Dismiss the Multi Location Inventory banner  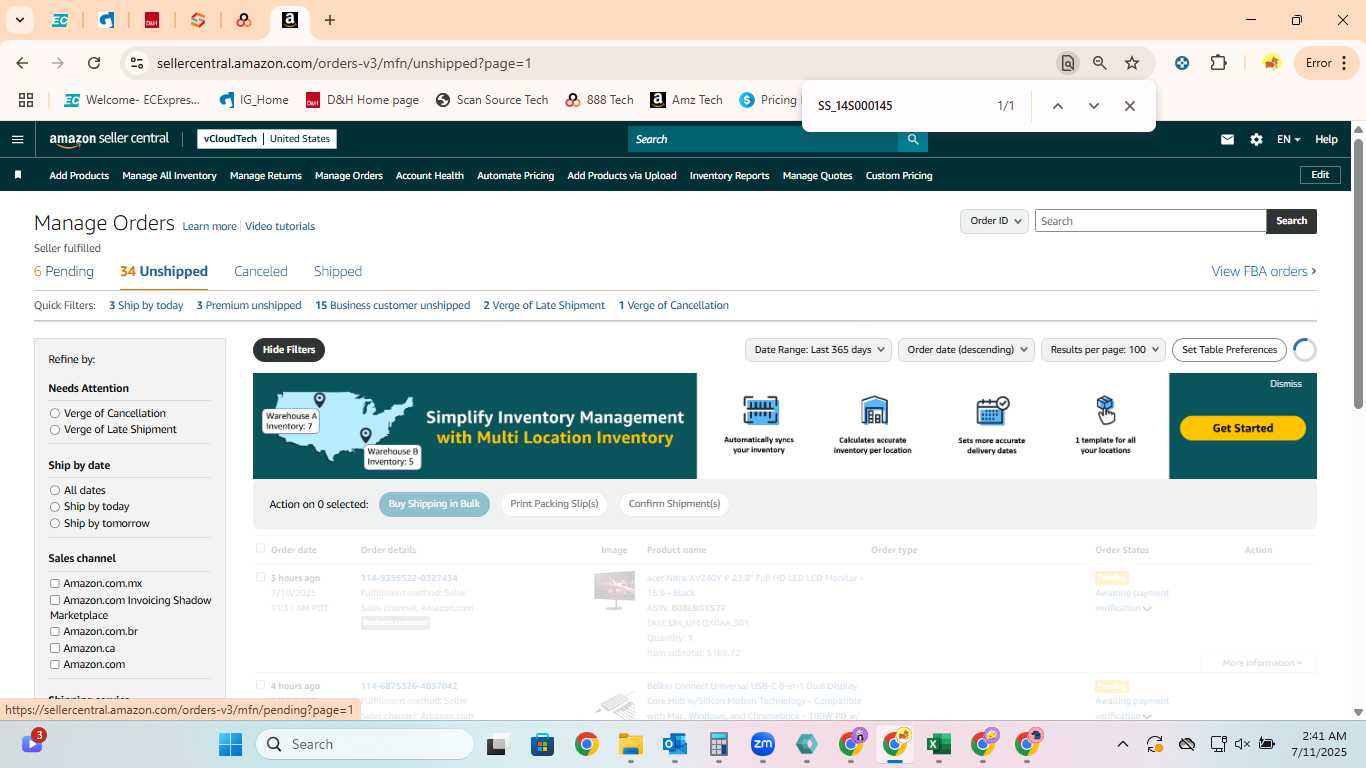(x=1286, y=384)
